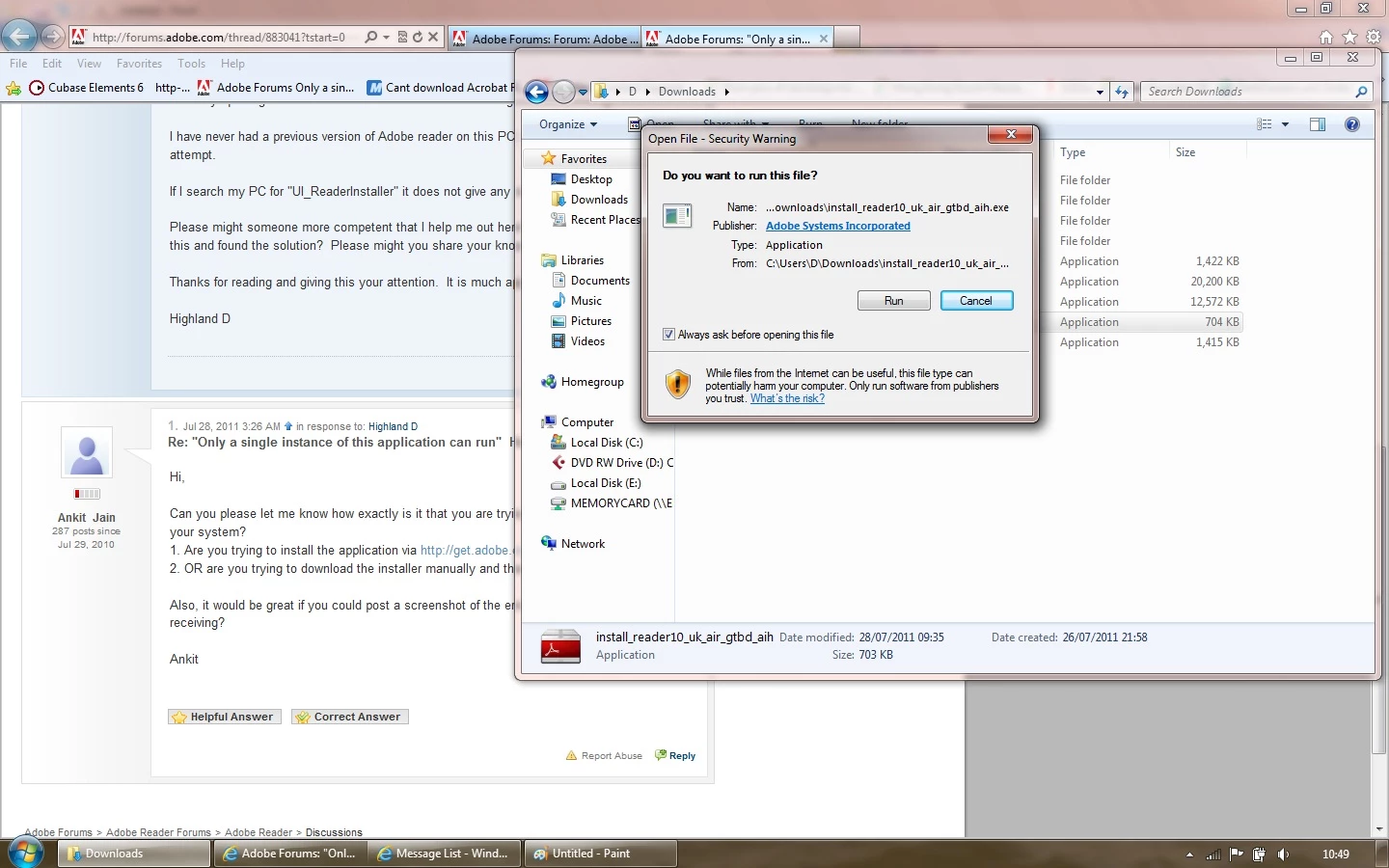
Task: Click the network signal tray icon
Action: pyautogui.click(x=1213, y=854)
